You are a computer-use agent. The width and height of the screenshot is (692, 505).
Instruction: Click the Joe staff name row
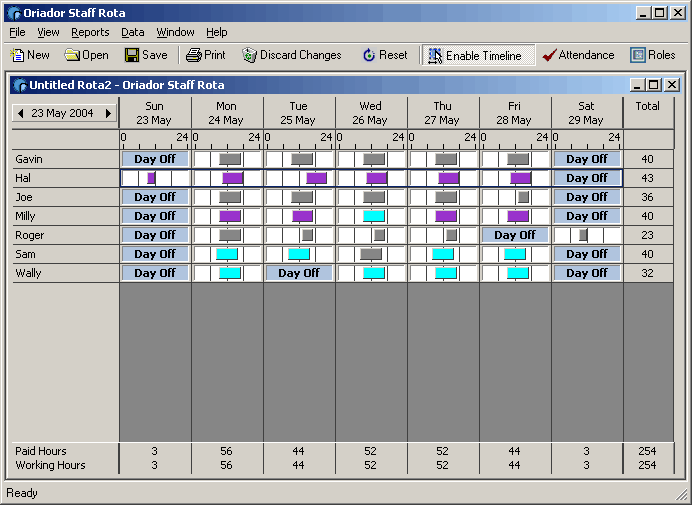pyautogui.click(x=65, y=197)
